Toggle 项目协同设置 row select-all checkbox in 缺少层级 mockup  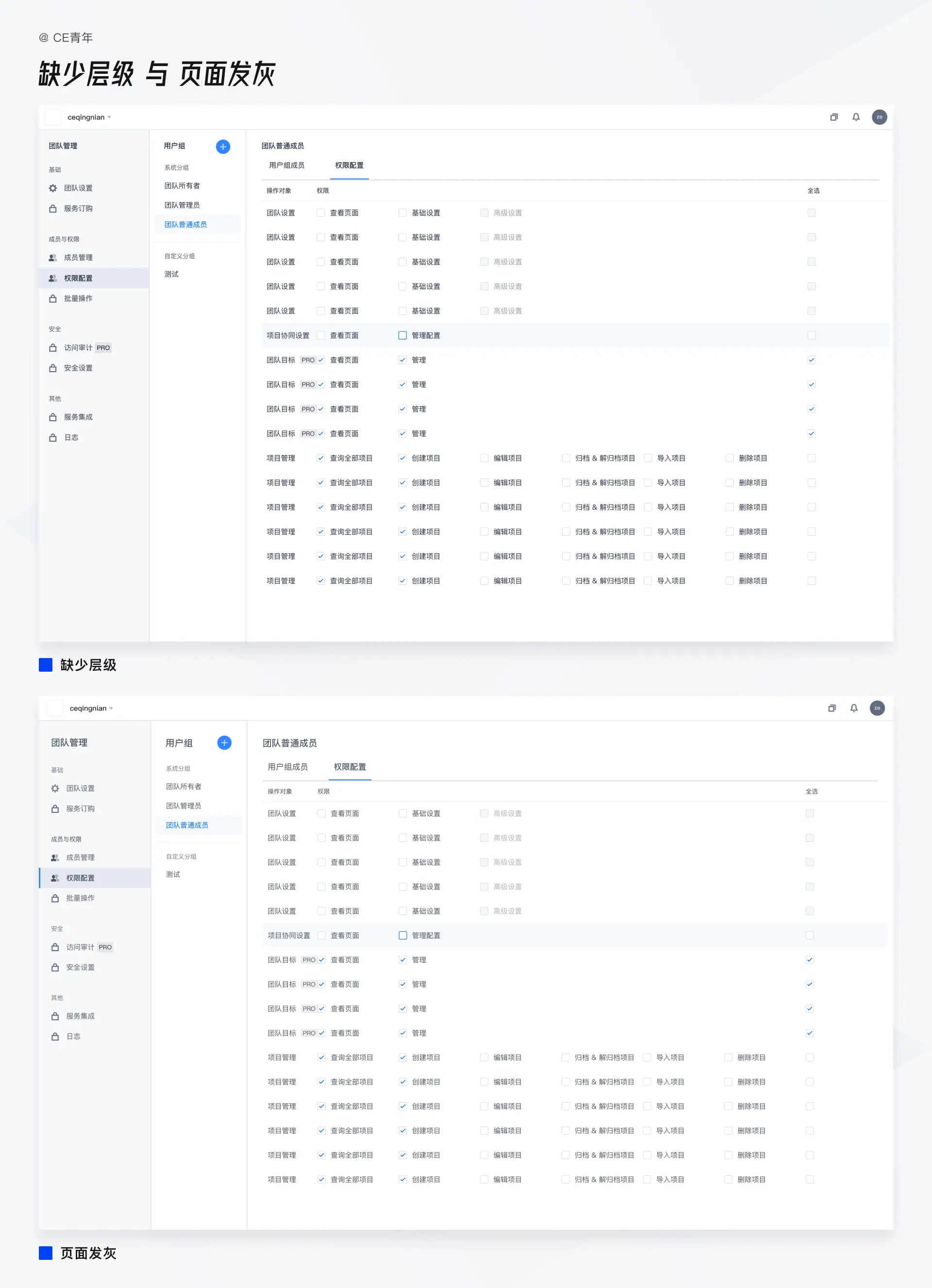(812, 336)
